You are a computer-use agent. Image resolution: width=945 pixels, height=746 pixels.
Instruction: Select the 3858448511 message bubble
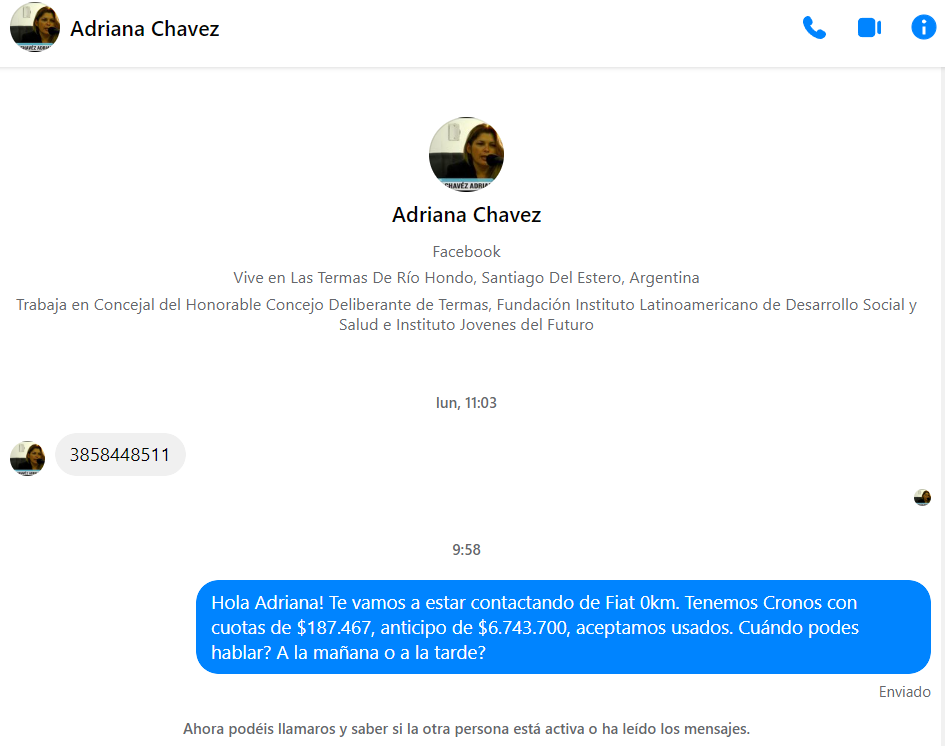click(120, 454)
